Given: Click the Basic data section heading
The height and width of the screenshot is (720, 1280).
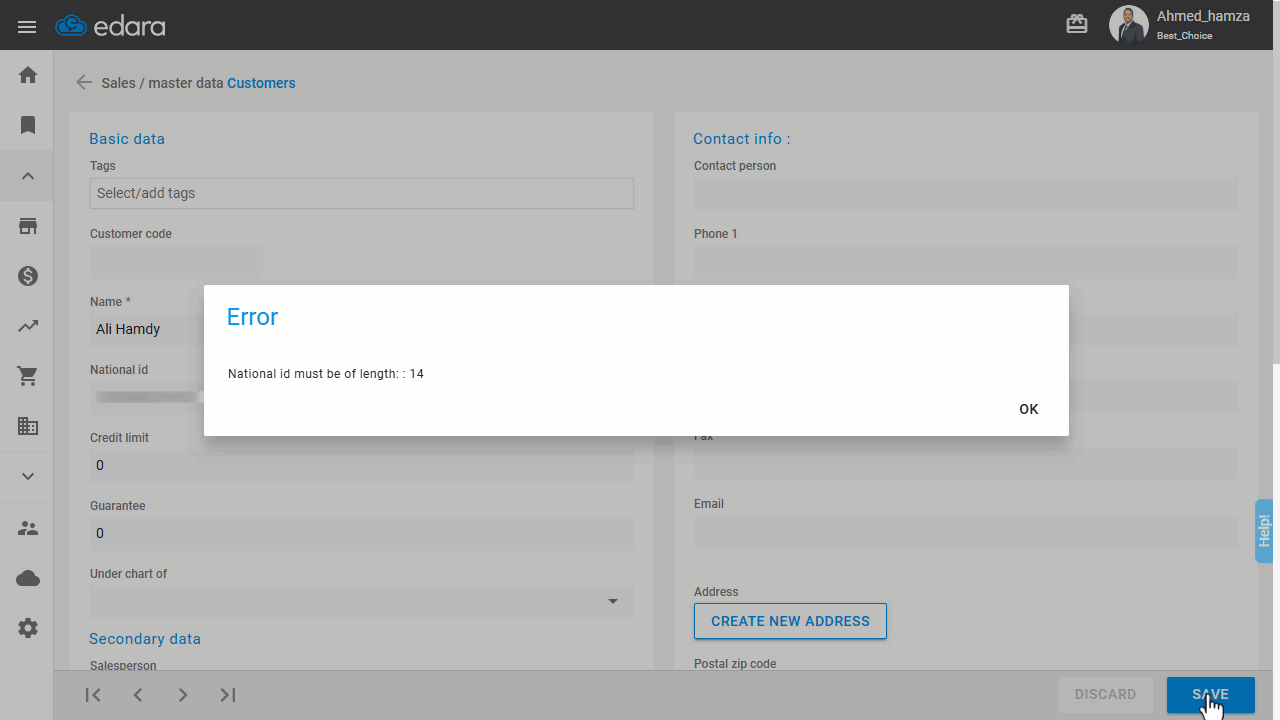Looking at the screenshot, I should pyautogui.click(x=127, y=139).
